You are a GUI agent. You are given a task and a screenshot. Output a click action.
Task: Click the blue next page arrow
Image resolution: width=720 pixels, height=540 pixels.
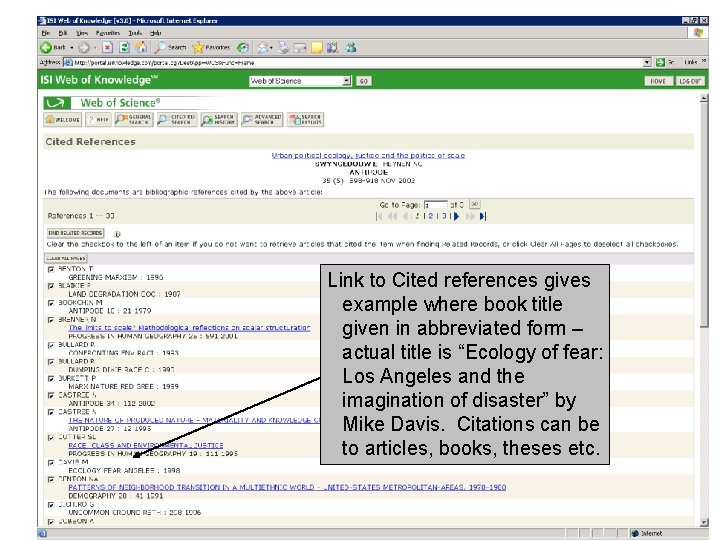[x=456, y=216]
